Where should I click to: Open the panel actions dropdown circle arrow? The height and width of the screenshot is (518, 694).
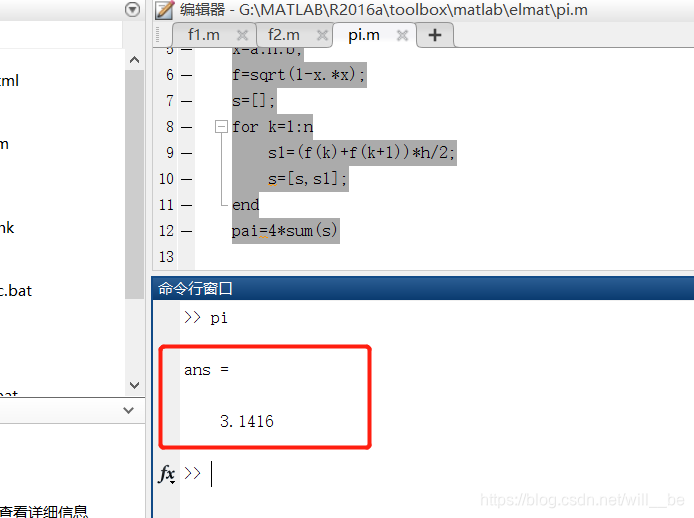click(x=132, y=9)
